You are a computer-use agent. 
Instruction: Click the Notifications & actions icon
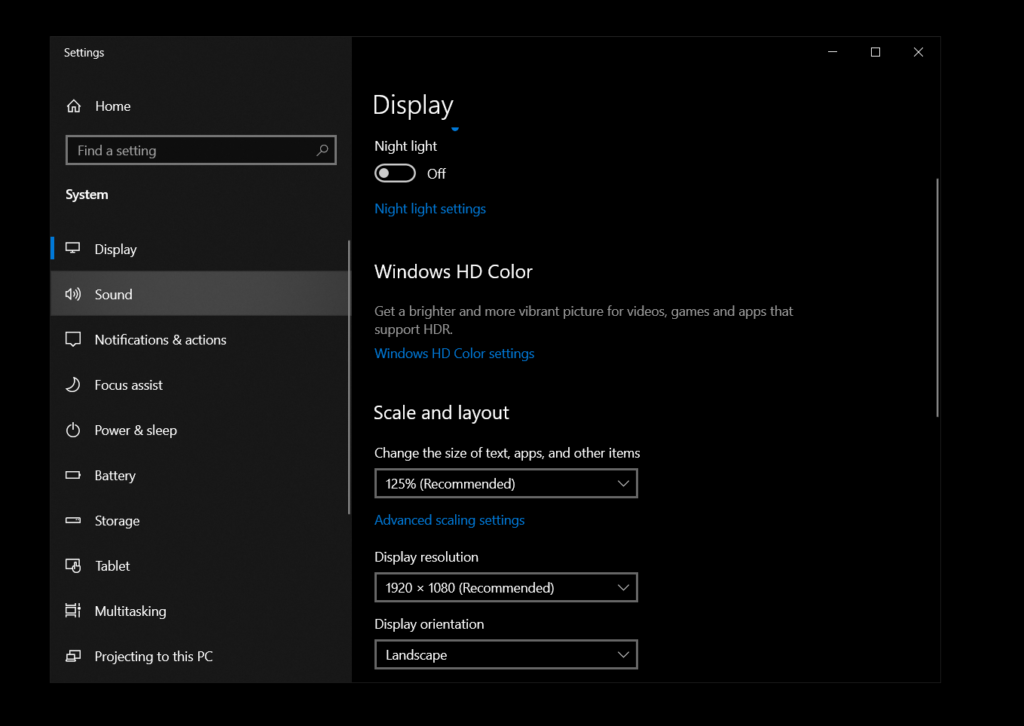(x=73, y=340)
